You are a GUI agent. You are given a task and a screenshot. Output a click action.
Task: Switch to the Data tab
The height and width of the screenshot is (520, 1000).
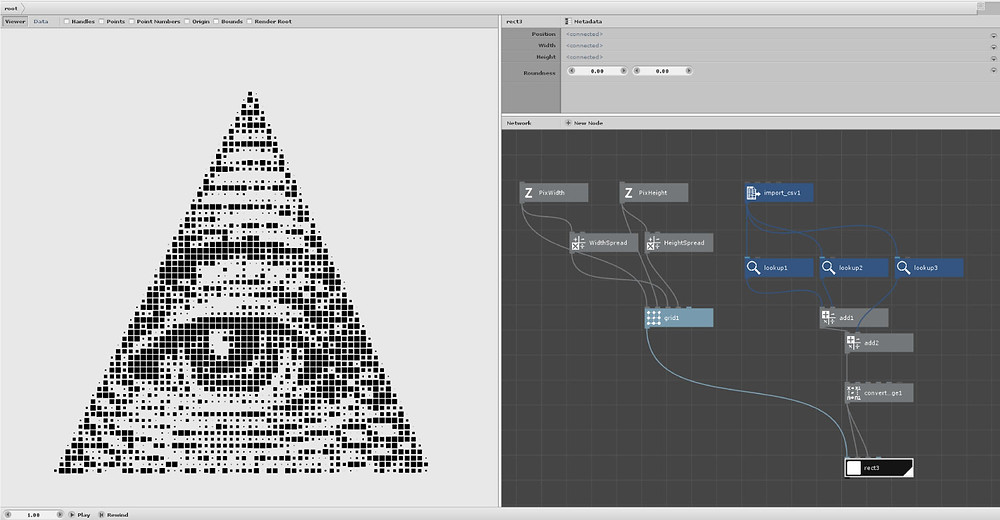(x=41, y=21)
